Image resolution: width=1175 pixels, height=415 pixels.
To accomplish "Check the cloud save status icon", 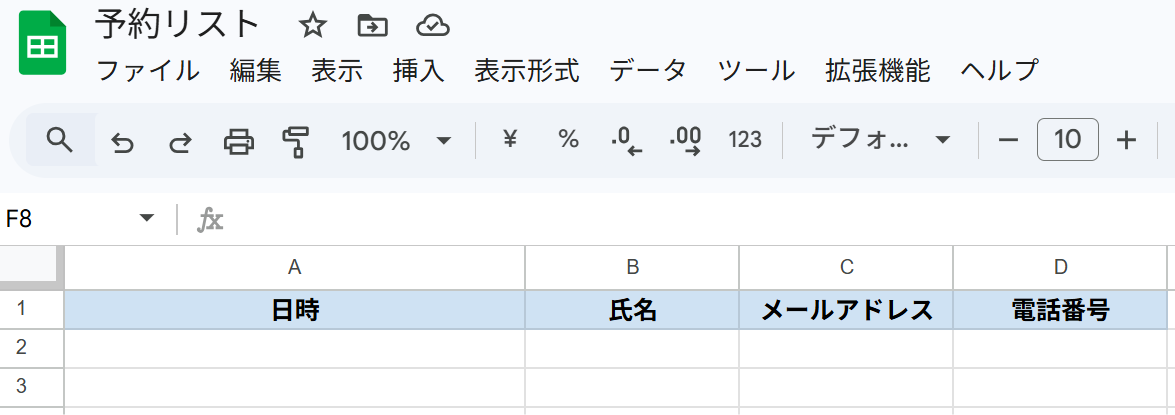I will (432, 26).
